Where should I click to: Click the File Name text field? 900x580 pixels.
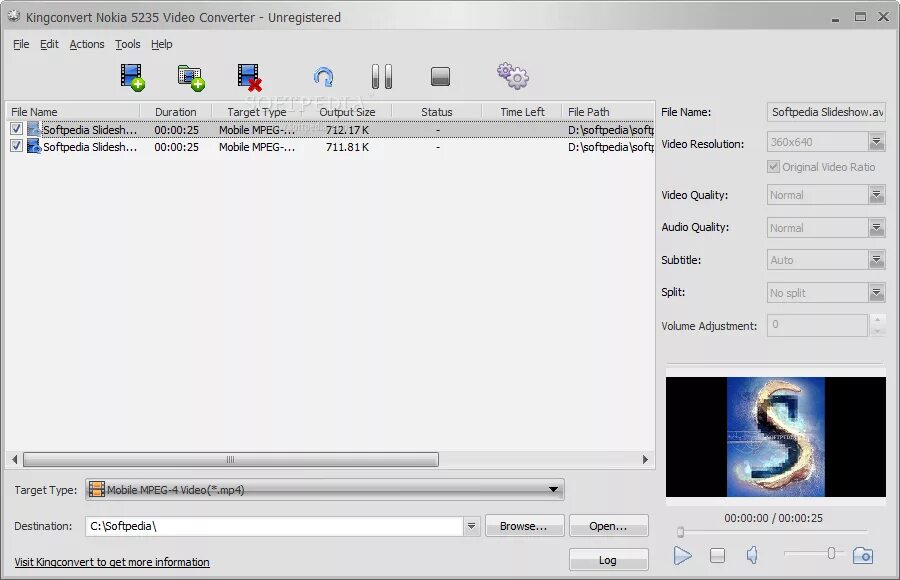click(826, 112)
